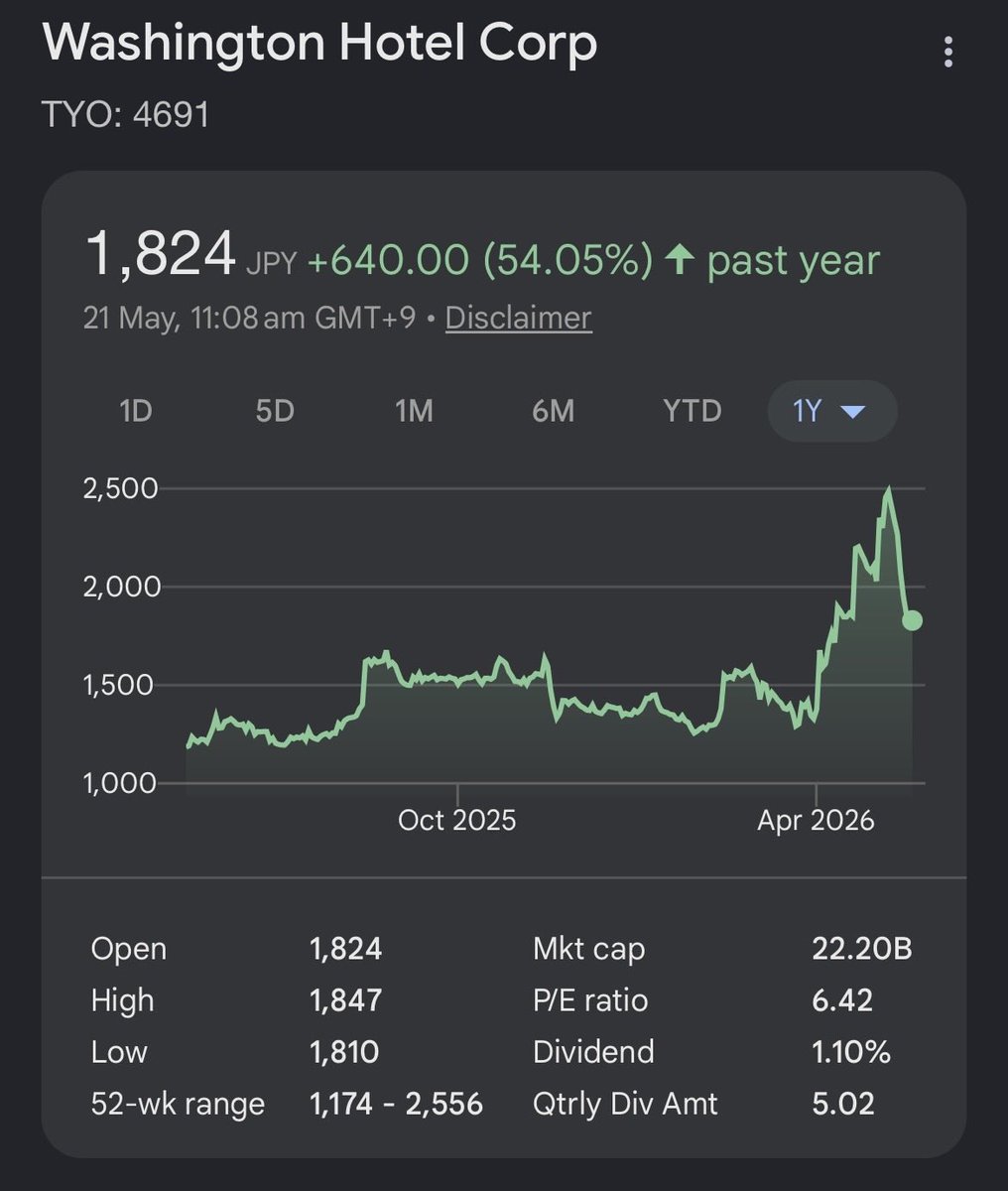Click the green up arrow icon
Viewport: 1008px width, 1191px height.
[x=679, y=260]
